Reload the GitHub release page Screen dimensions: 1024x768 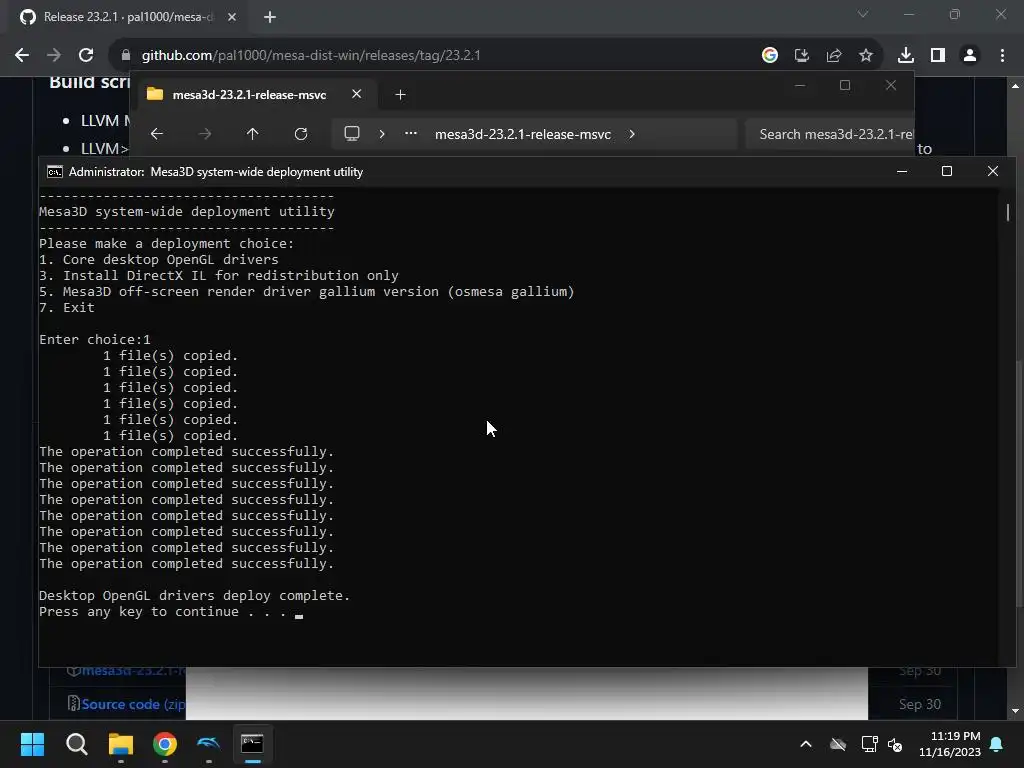click(x=86, y=56)
